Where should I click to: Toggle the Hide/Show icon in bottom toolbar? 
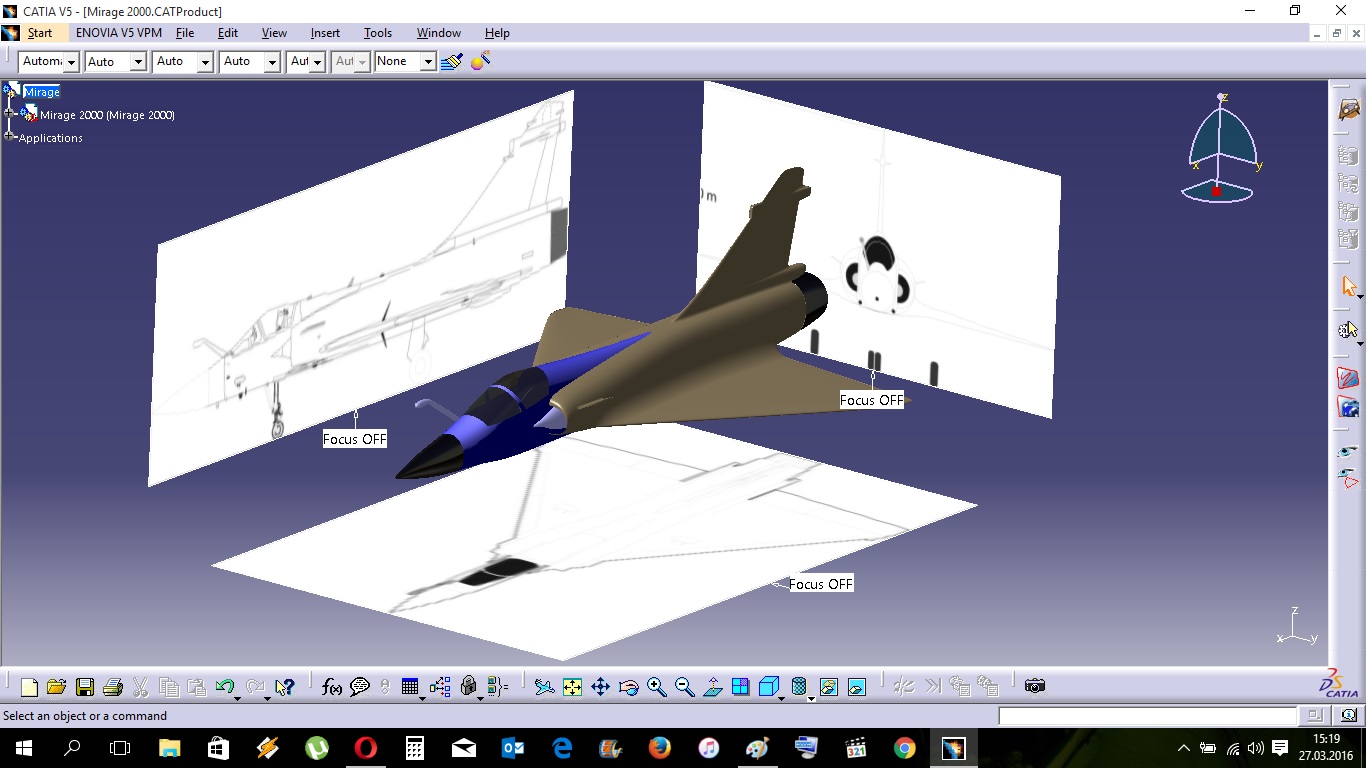point(828,687)
